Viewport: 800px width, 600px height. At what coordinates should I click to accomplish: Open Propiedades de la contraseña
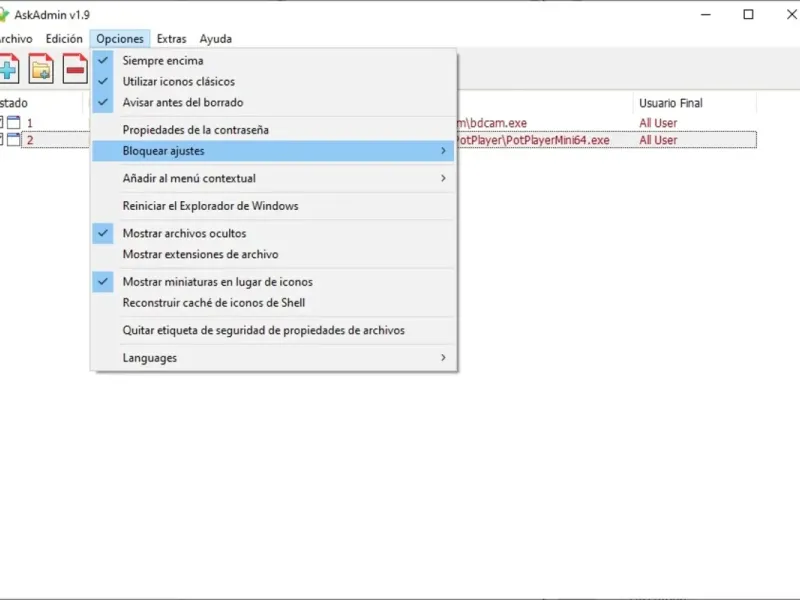coord(273,130)
